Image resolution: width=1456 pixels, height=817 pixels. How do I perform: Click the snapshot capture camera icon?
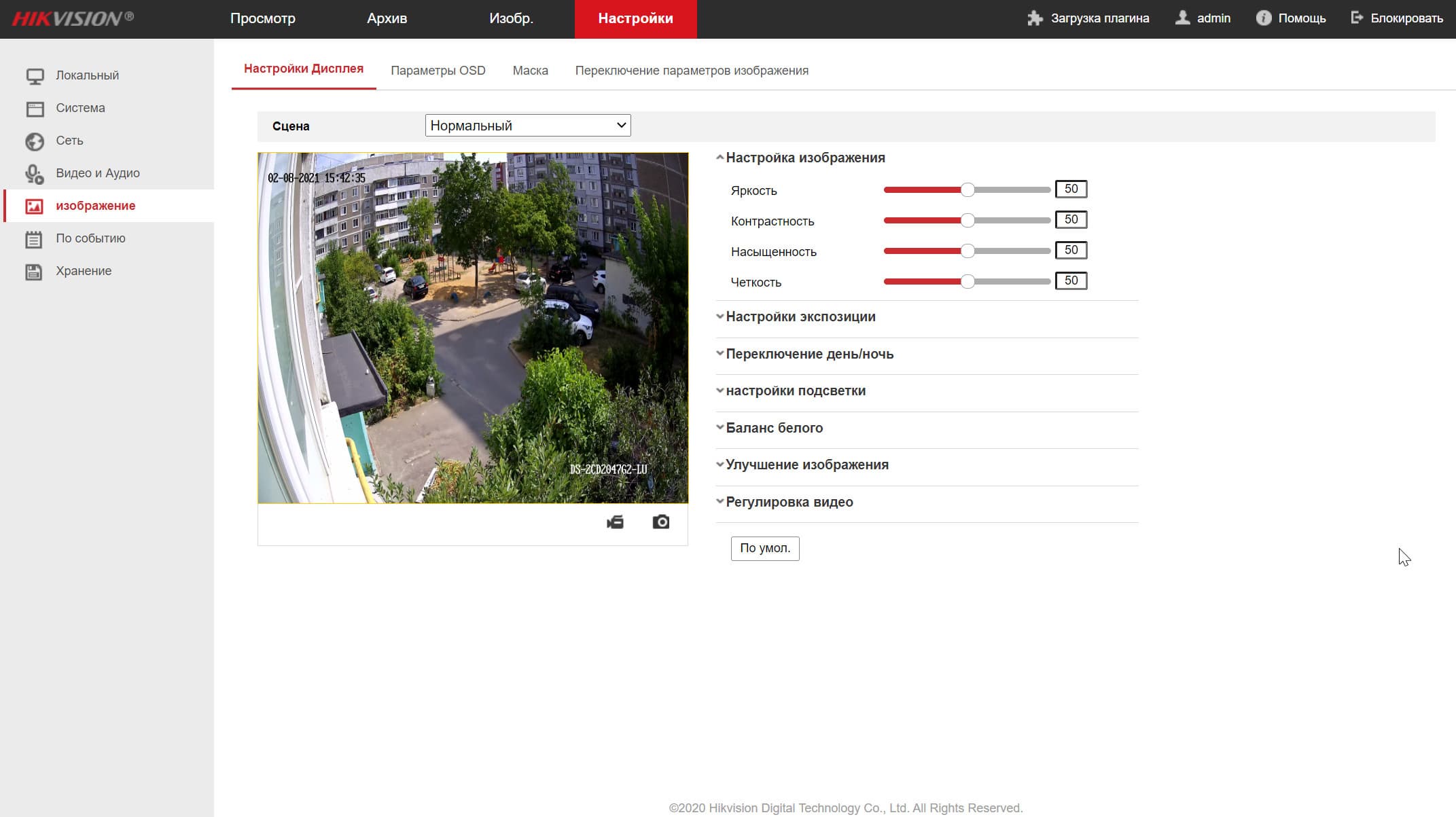pyautogui.click(x=660, y=522)
